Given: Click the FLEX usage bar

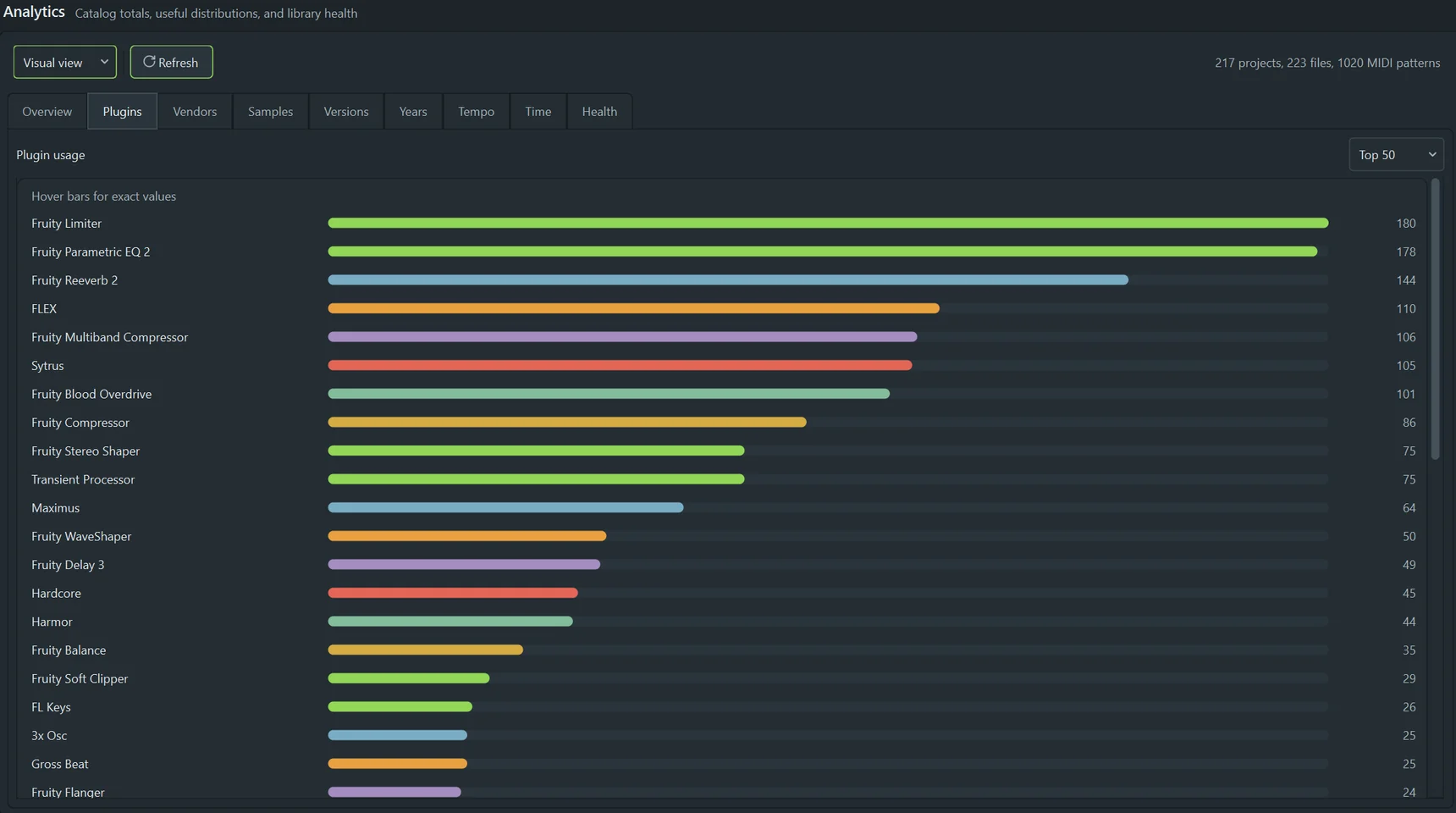Looking at the screenshot, I should 634,308.
